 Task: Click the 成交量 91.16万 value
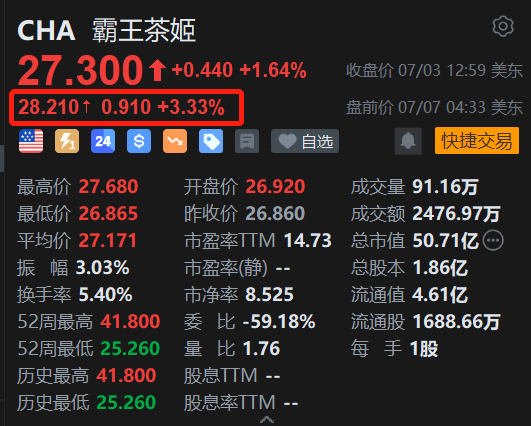click(445, 187)
